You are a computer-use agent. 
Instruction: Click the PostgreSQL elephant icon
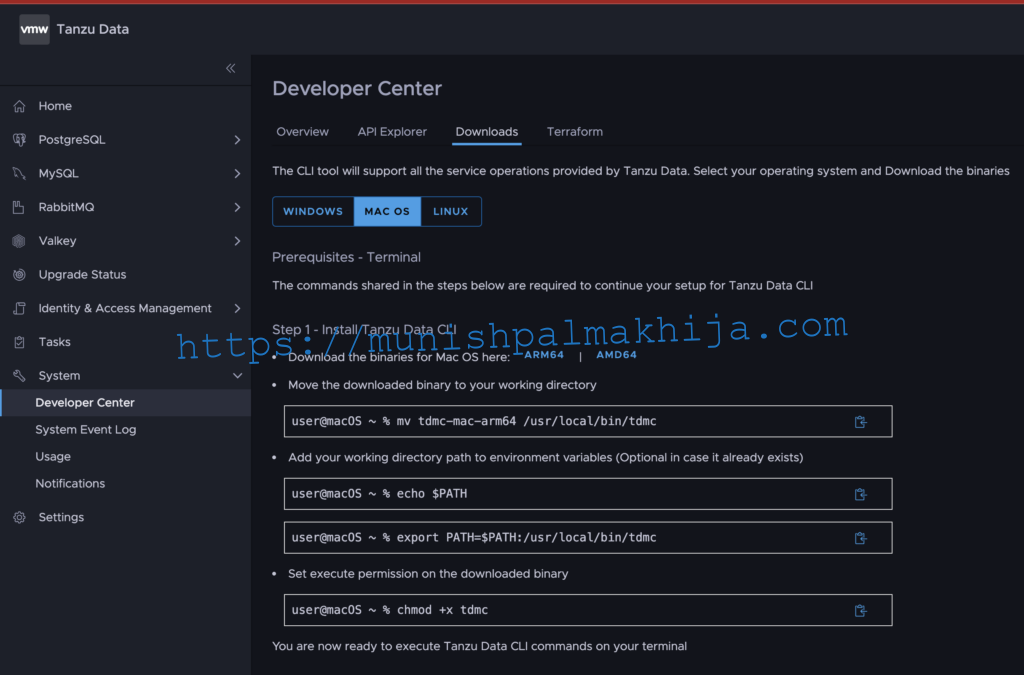20,140
